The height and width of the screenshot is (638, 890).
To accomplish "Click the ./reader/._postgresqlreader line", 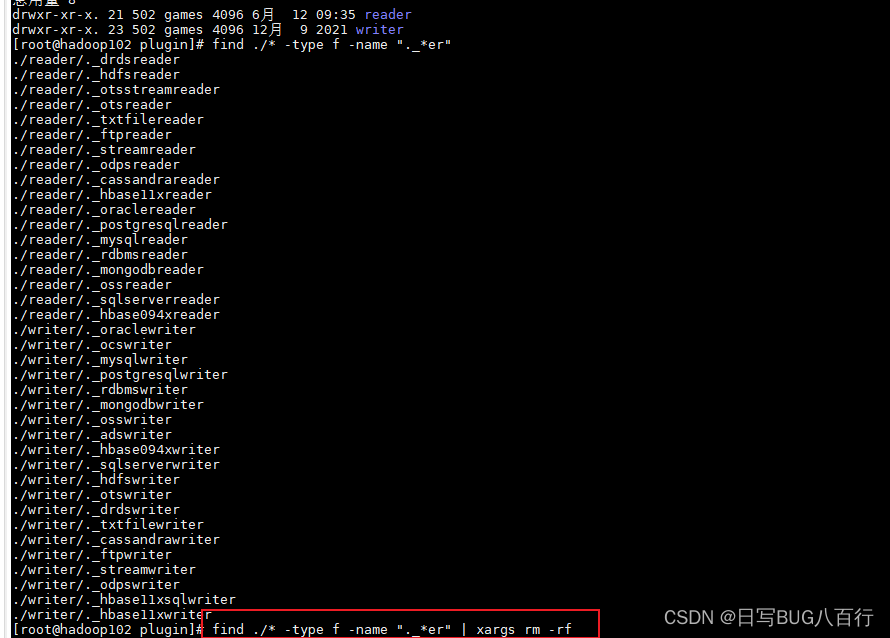I will click(x=120, y=225).
